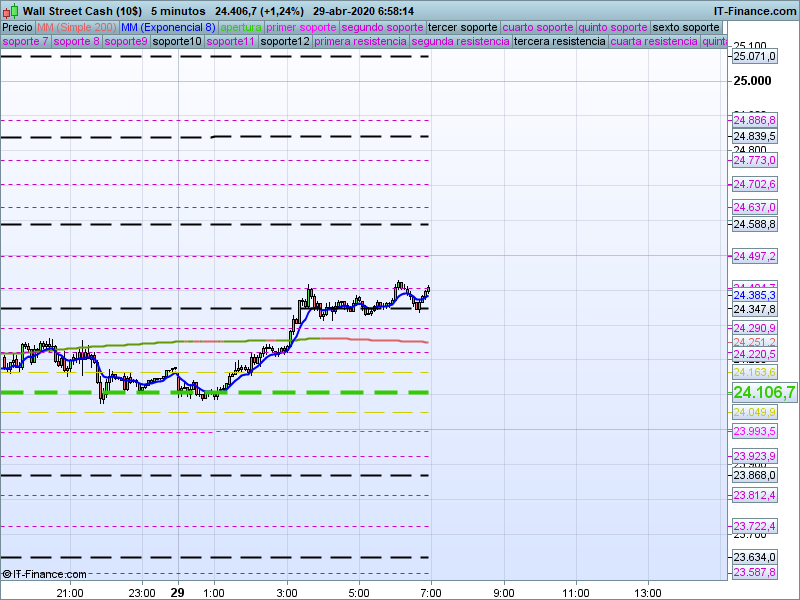Click the 23.812,4 price level tag
This screenshot has width=800, height=600.
pyautogui.click(x=755, y=495)
